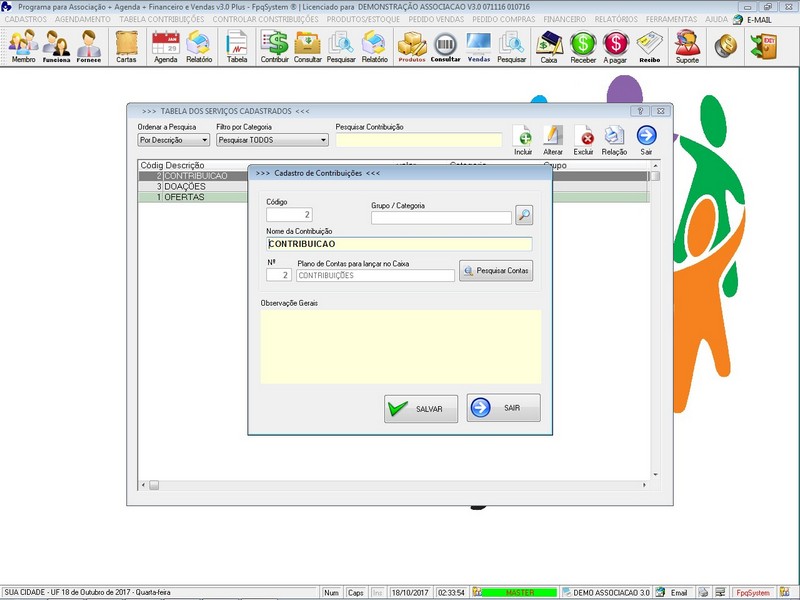Click the help question mark button in table window
Viewport: 800px width, 600px height.
(x=640, y=111)
